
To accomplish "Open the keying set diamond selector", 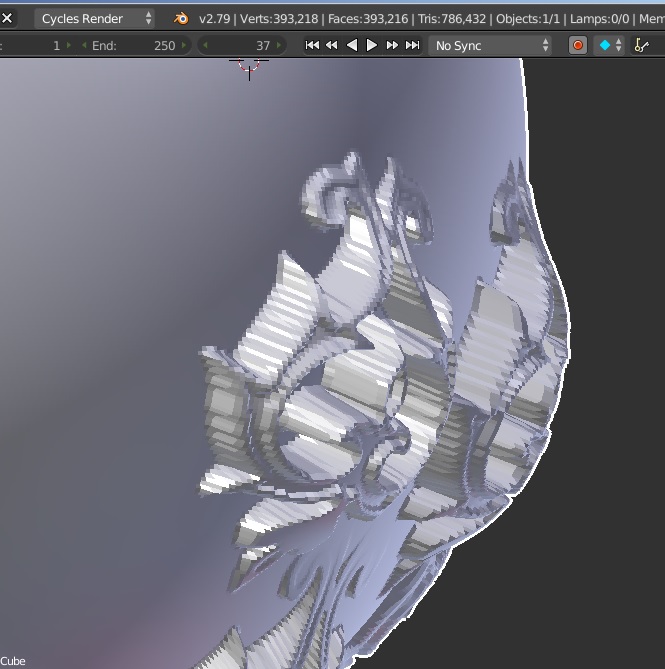I will 610,45.
